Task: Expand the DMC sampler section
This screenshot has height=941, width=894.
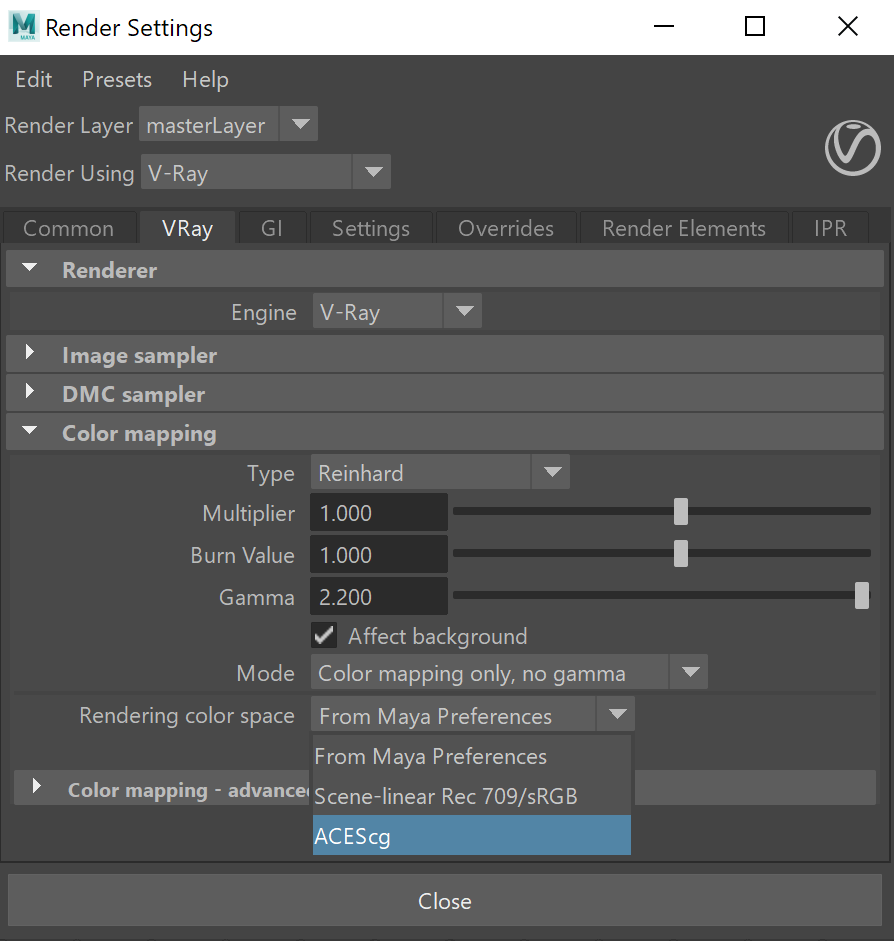Action: coord(29,391)
